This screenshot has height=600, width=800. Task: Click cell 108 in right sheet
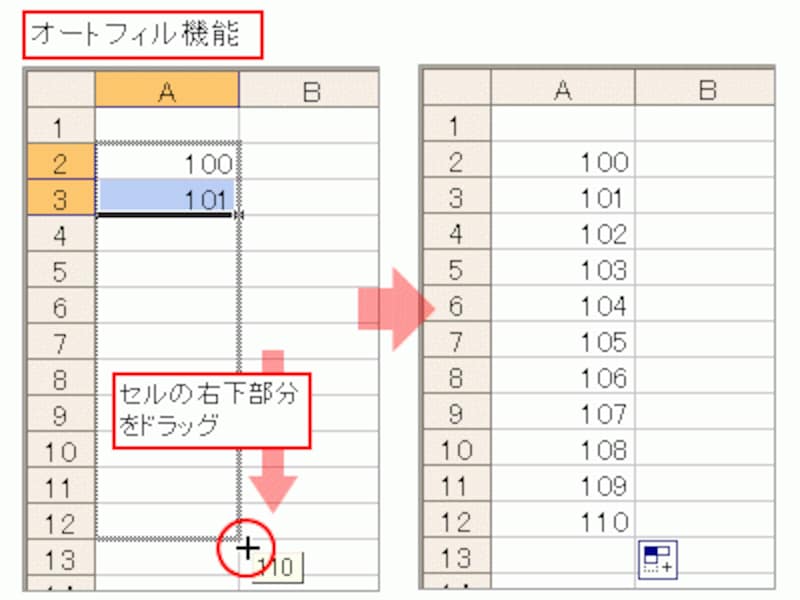563,448
